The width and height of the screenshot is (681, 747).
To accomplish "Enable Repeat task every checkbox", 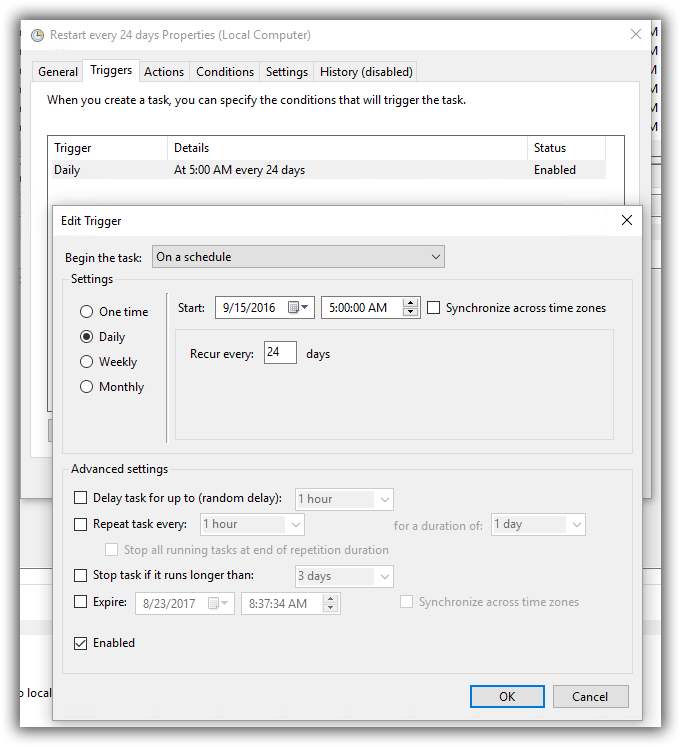I will [x=81, y=524].
